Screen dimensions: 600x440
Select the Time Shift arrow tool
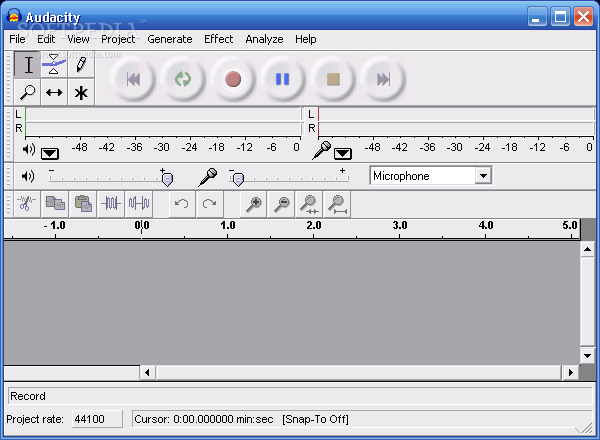(54, 92)
